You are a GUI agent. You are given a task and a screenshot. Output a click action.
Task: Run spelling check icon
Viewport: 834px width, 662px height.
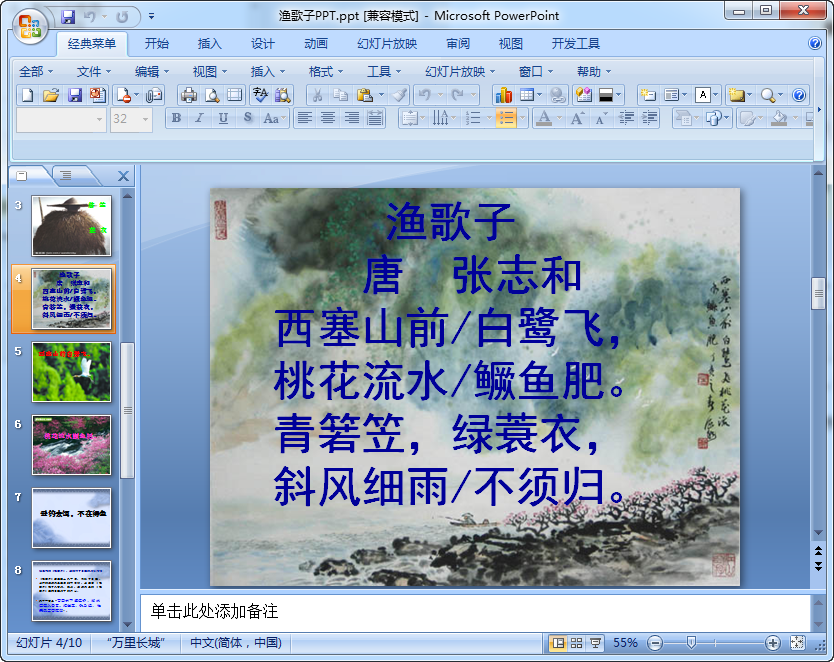click(260, 95)
